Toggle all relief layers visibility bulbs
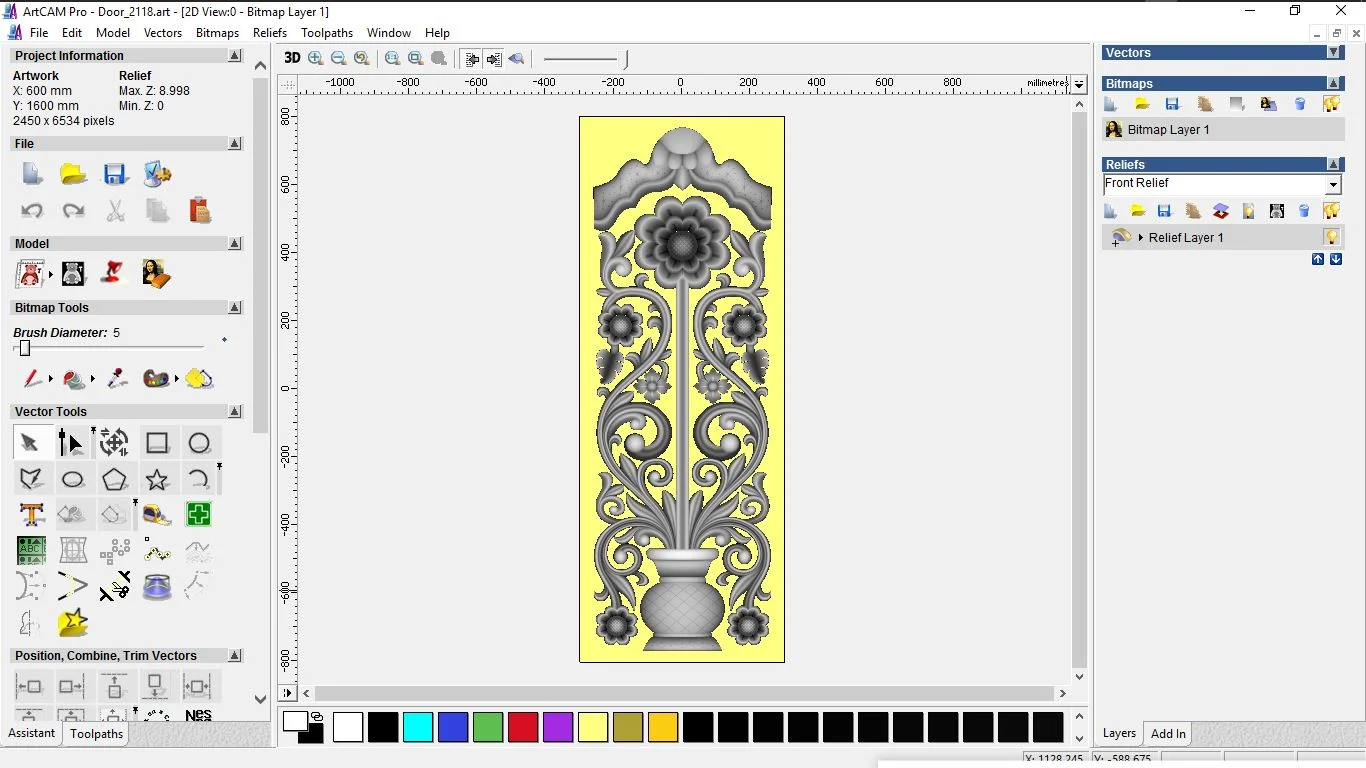The image size is (1366, 768). (x=1331, y=211)
